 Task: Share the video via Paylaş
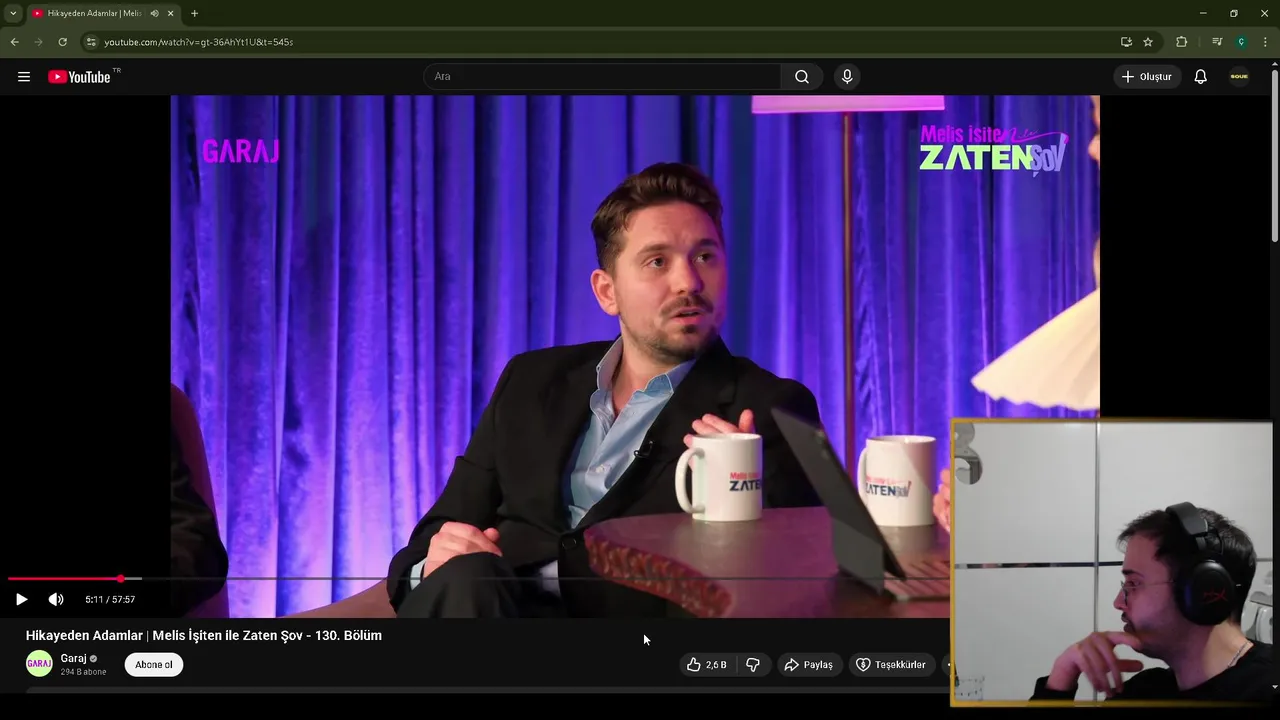[x=808, y=665]
